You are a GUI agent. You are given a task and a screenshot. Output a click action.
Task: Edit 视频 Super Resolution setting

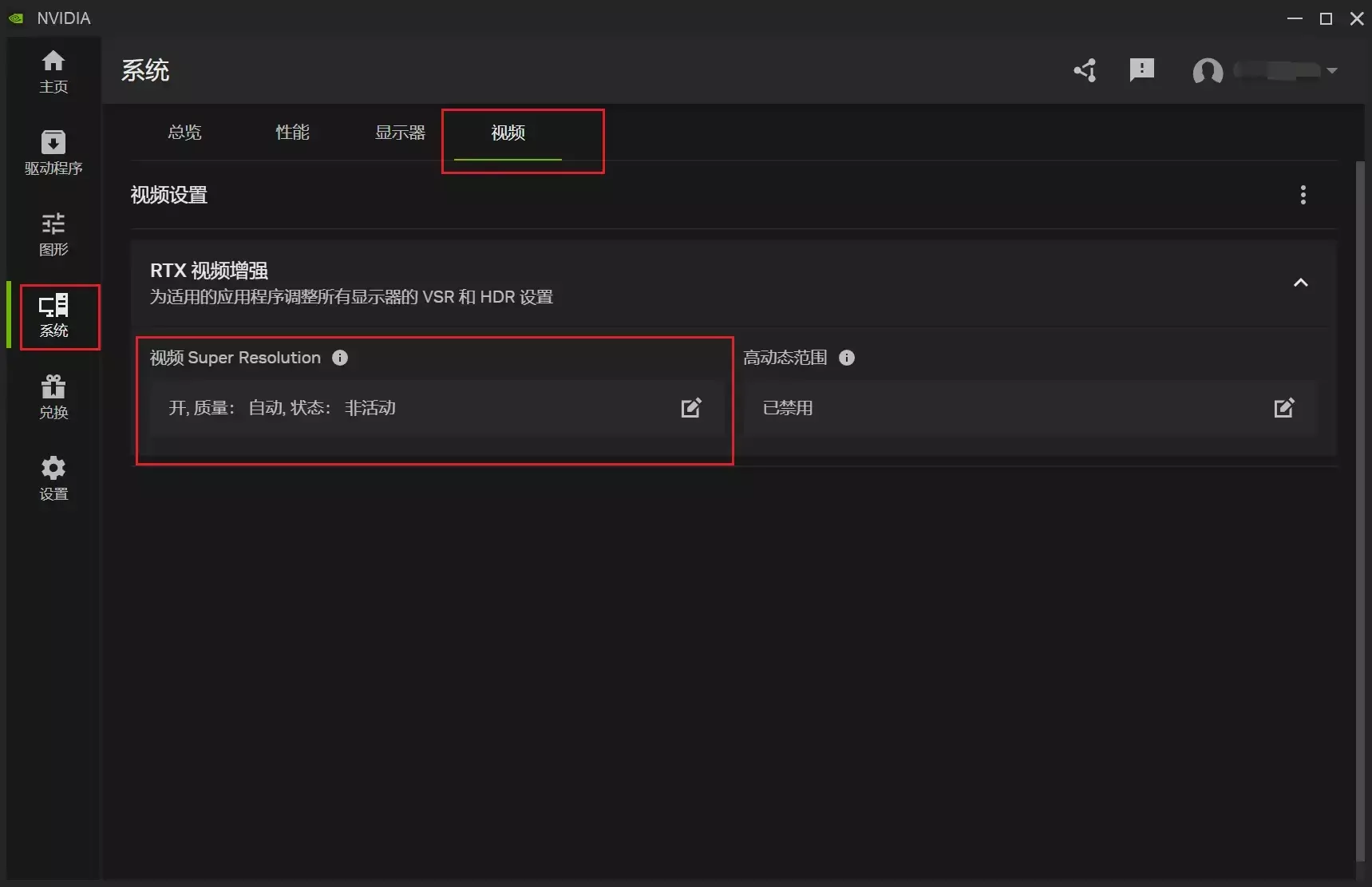(x=691, y=408)
